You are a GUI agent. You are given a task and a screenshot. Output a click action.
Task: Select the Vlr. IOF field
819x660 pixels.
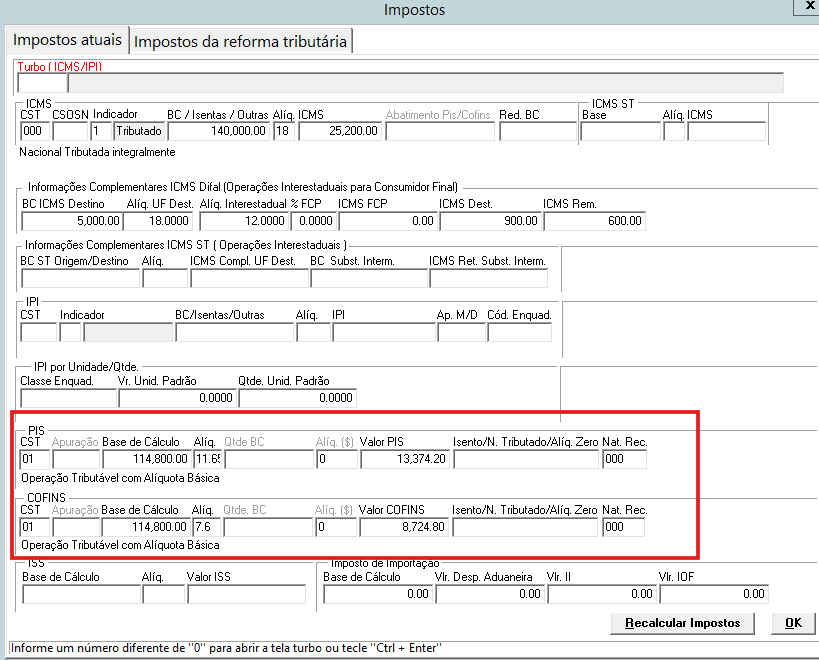(x=714, y=594)
